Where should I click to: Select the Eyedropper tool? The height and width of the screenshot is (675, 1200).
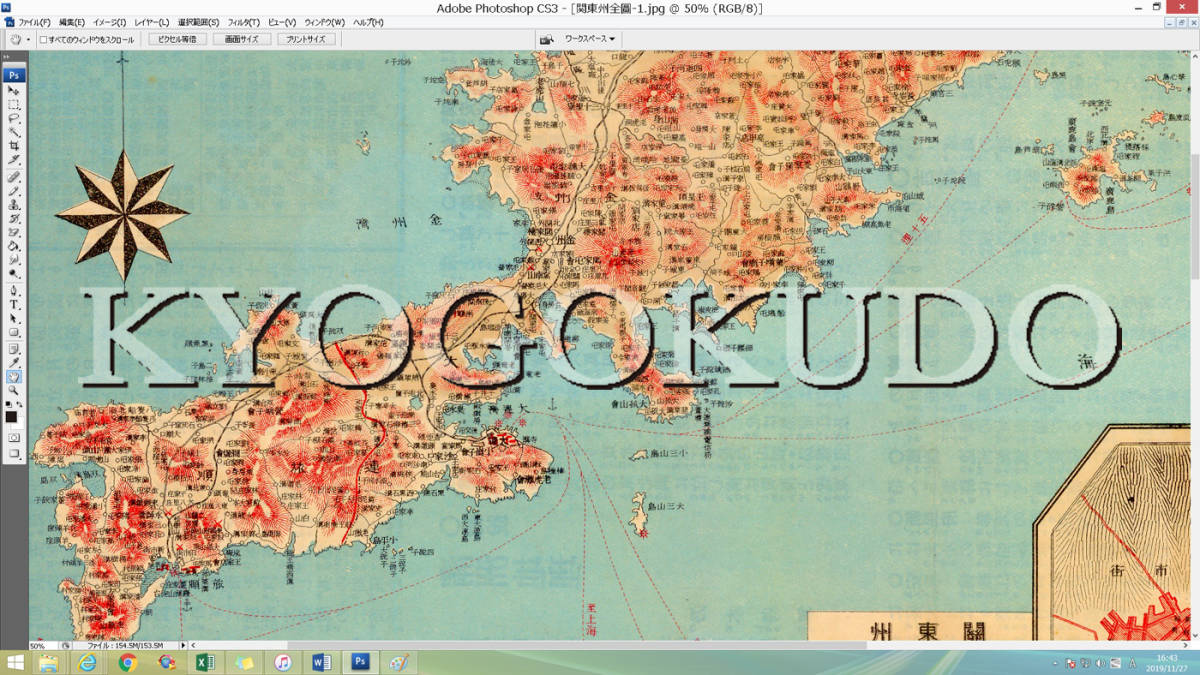[14, 362]
